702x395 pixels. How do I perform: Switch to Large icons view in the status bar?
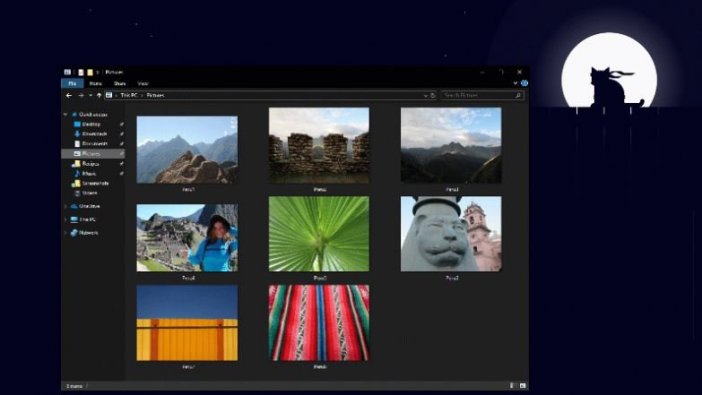click(x=522, y=386)
